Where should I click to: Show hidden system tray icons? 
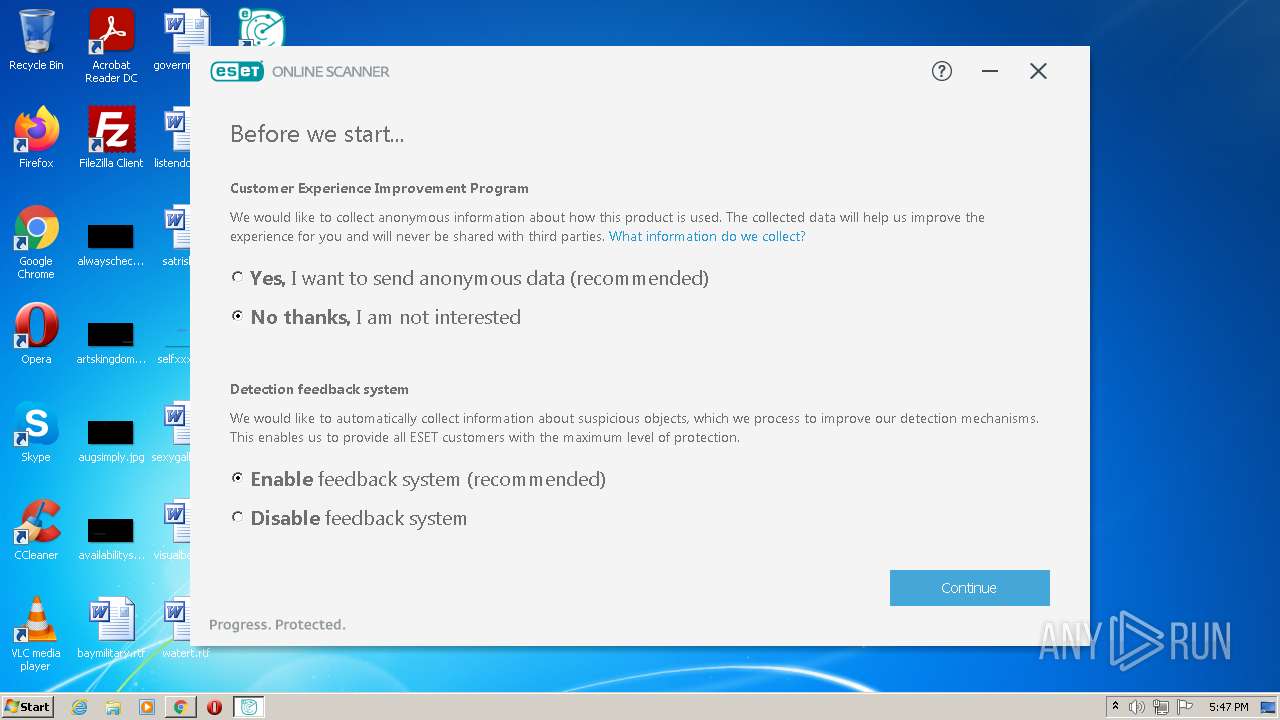pyautogui.click(x=1115, y=707)
